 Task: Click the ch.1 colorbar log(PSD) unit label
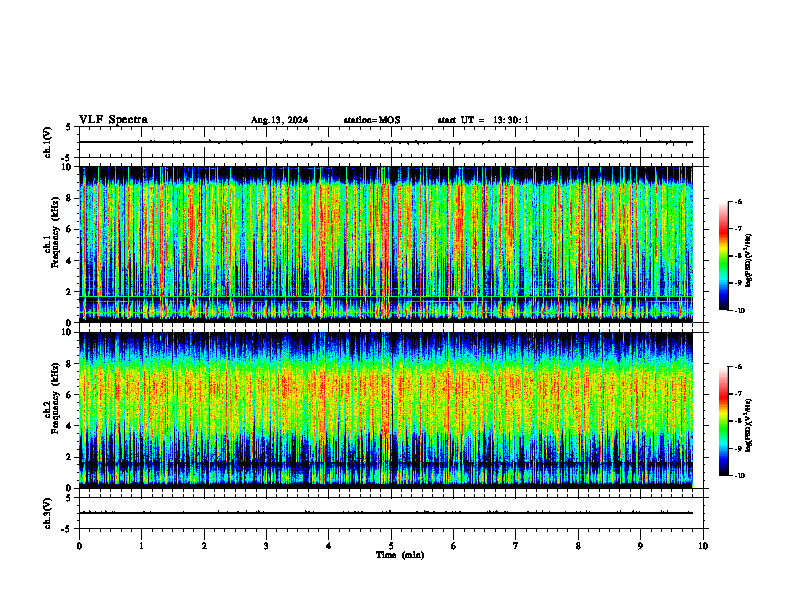point(748,261)
